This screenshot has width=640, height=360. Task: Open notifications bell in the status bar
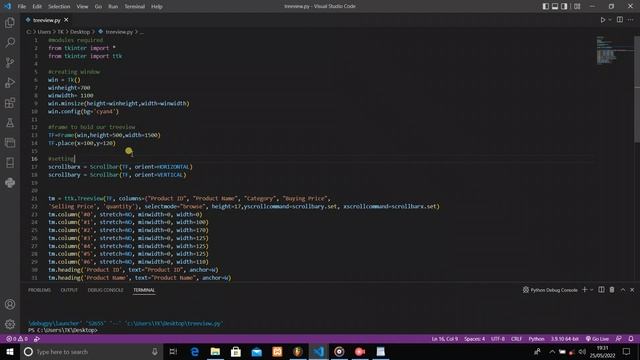[631, 339]
